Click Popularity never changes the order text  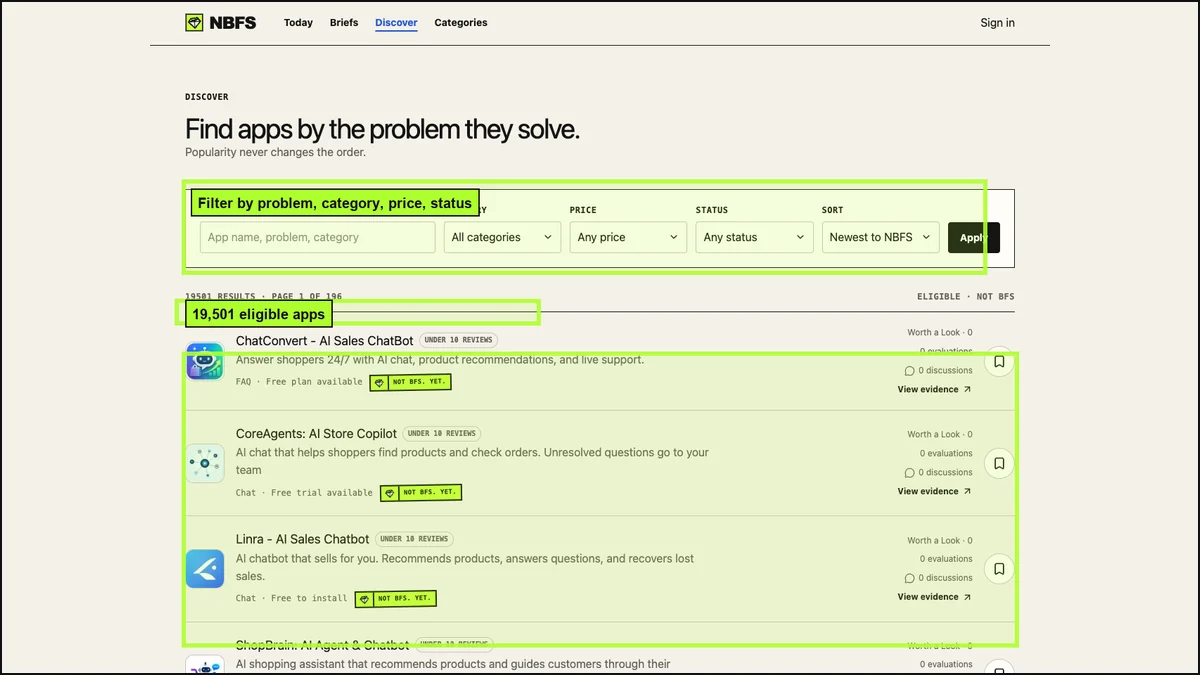tap(276, 153)
